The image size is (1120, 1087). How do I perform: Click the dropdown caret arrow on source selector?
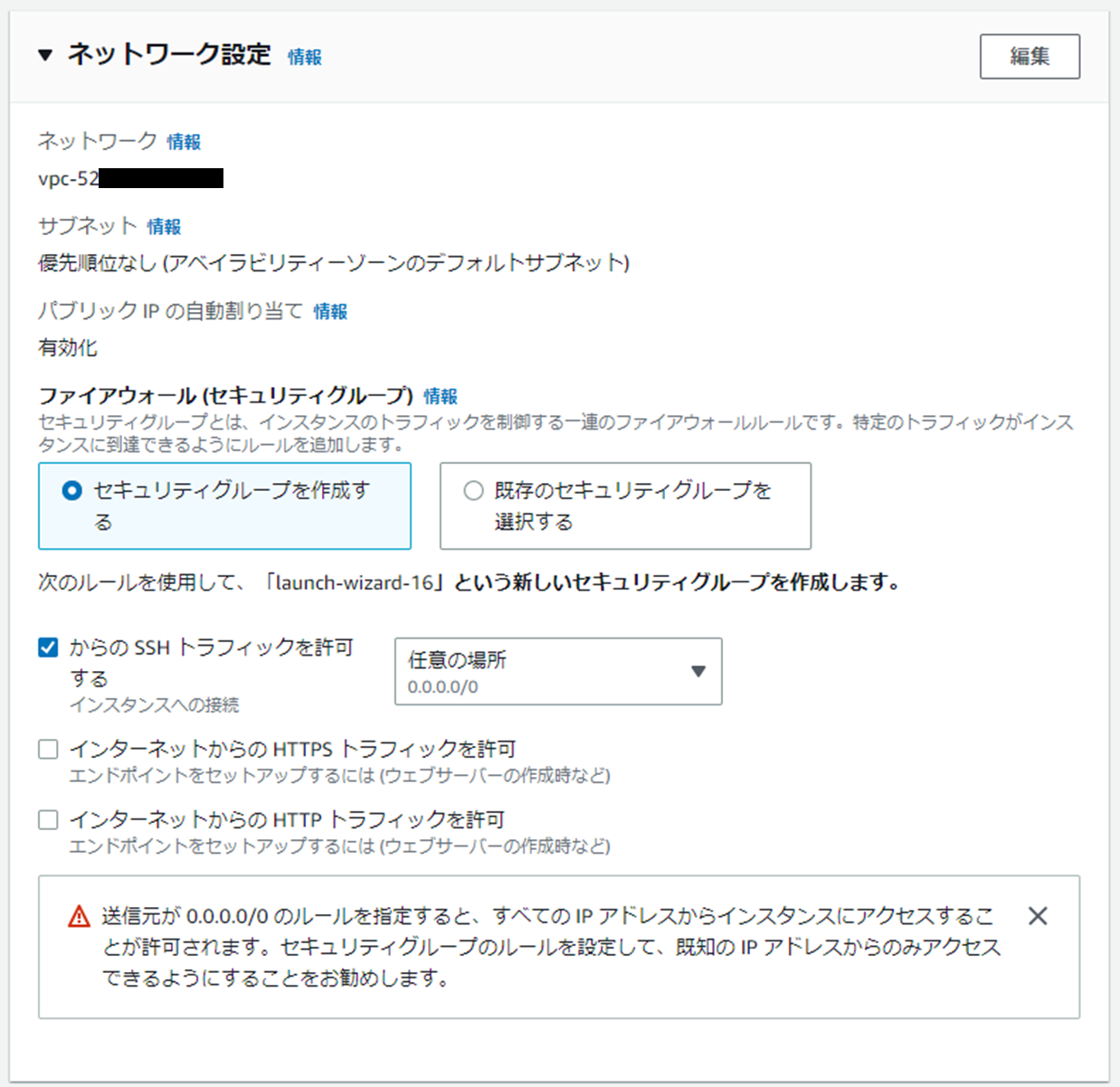pyautogui.click(x=698, y=672)
